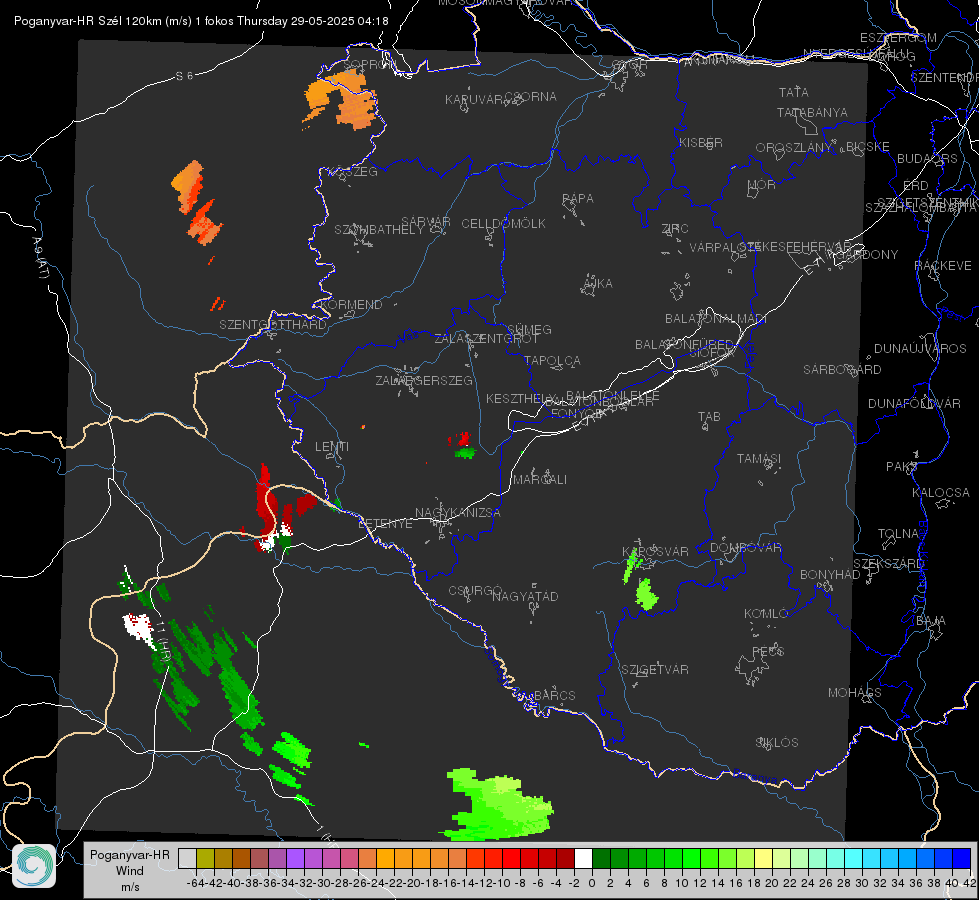Image resolution: width=979 pixels, height=900 pixels.
Task: Click the KOMLO city label
Action: pyautogui.click(x=766, y=614)
